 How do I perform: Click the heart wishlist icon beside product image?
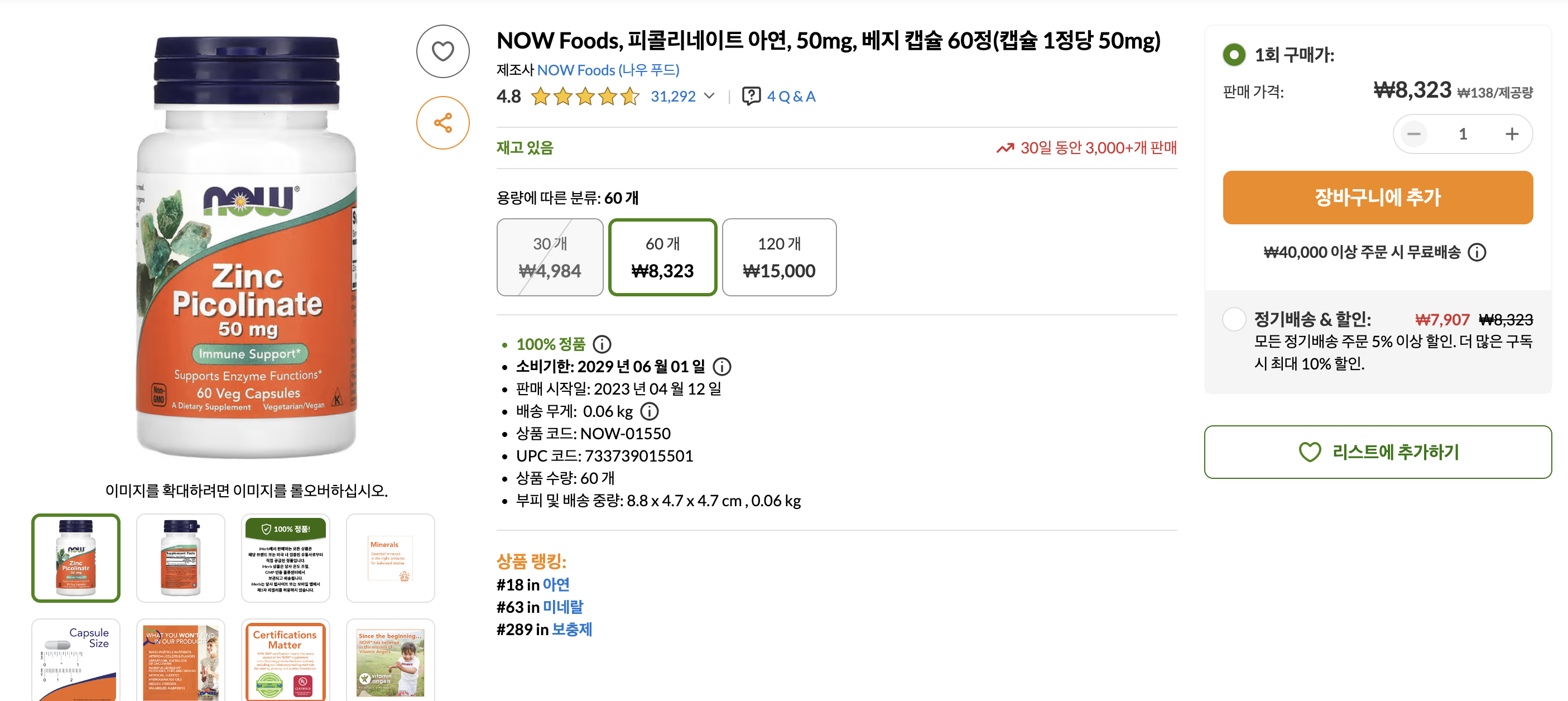tap(442, 51)
